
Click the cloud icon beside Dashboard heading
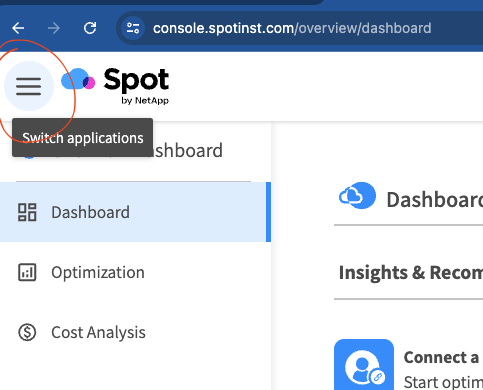point(357,196)
